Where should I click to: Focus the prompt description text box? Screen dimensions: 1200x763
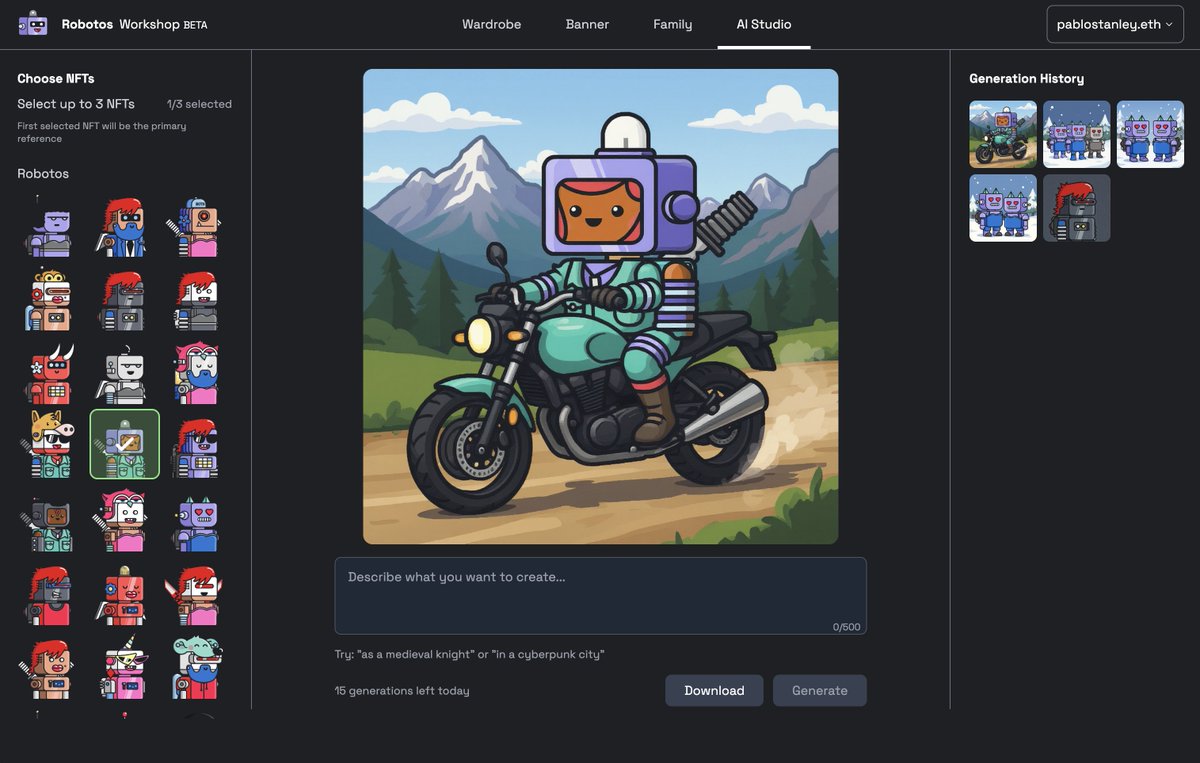(600, 596)
